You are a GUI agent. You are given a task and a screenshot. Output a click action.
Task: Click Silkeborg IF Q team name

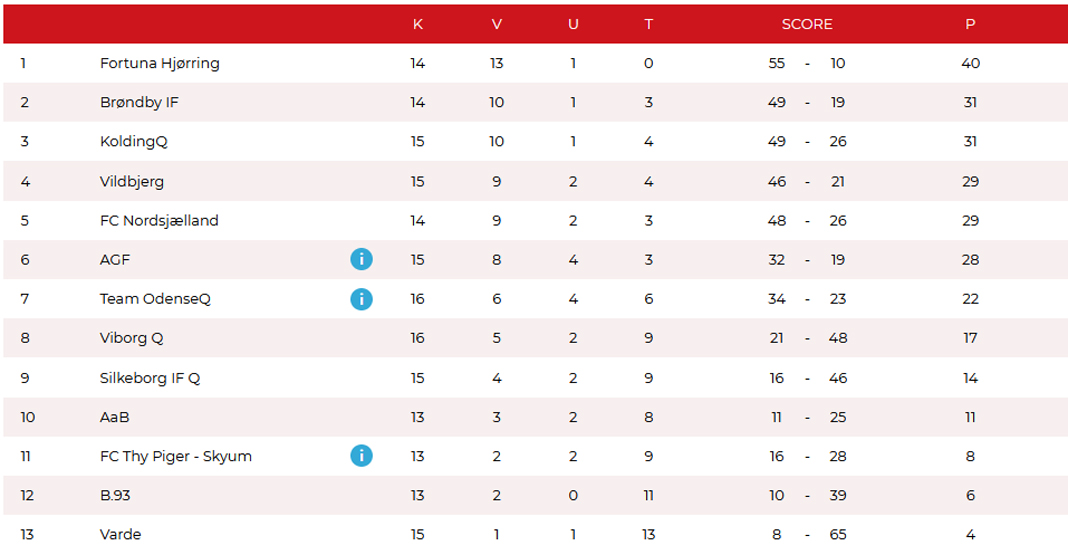pyautogui.click(x=150, y=378)
